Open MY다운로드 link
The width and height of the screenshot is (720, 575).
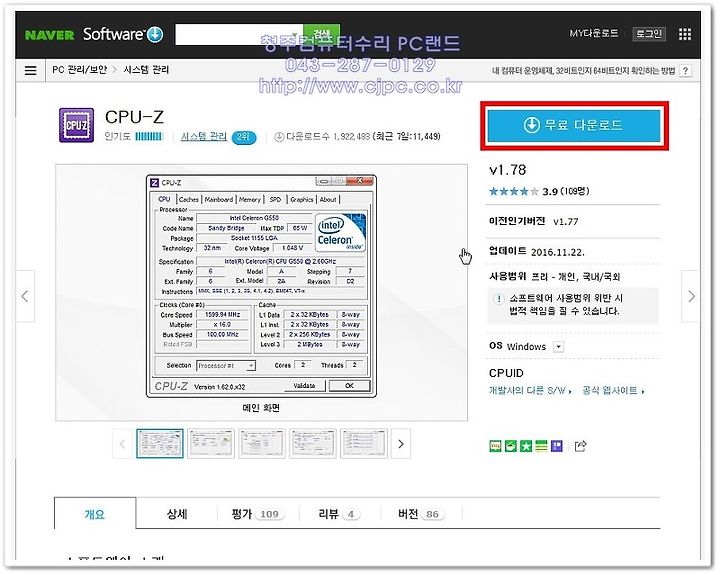click(593, 34)
